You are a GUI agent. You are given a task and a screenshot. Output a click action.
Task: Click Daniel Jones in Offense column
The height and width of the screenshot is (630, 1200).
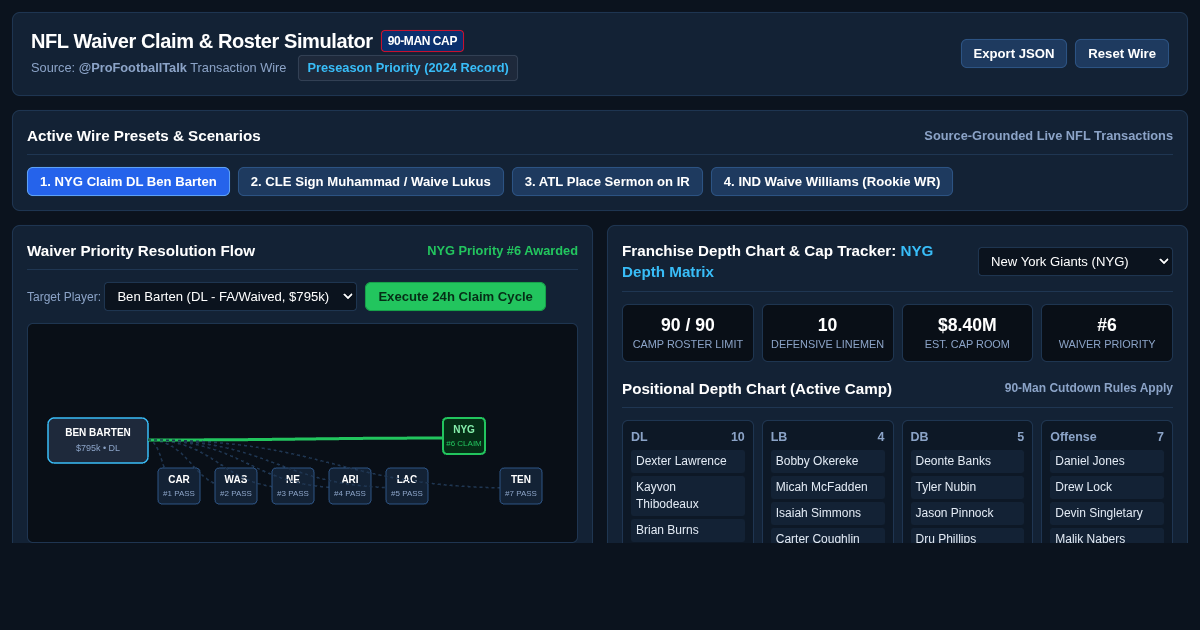coord(1107,461)
